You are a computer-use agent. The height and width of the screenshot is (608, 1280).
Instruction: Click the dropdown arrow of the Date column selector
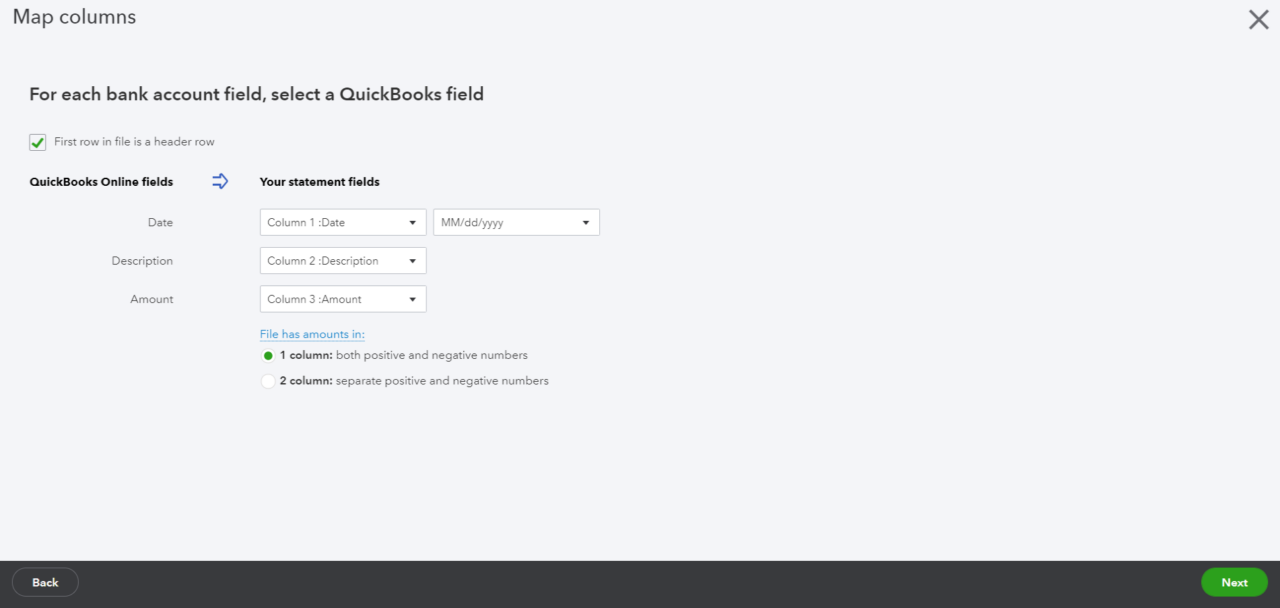pos(412,223)
